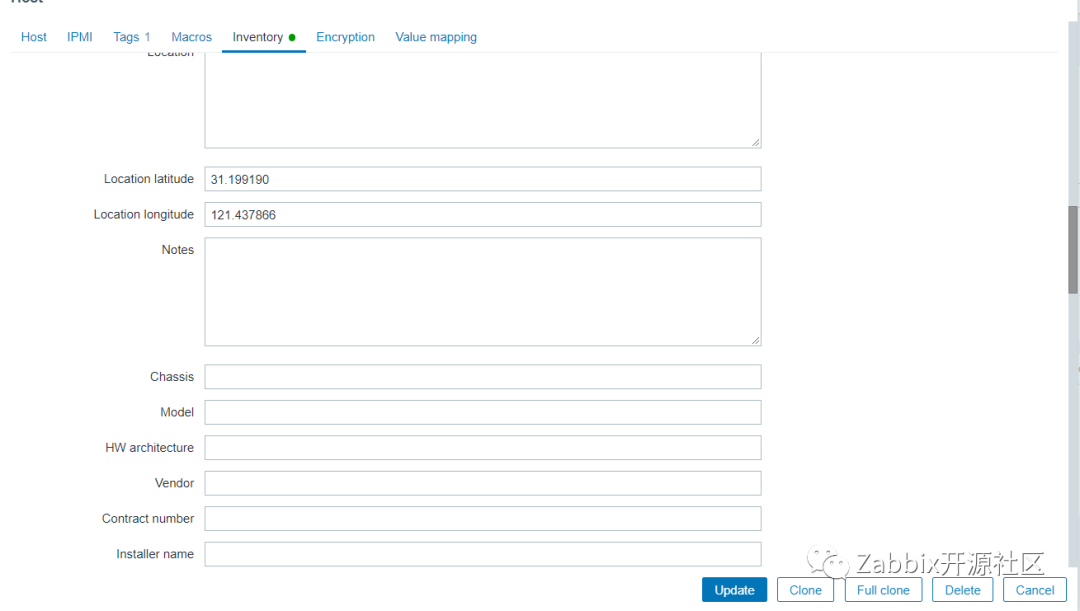Image resolution: width=1080 pixels, height=611 pixels.
Task: Click the vertical scrollbar thumb
Action: pos(1073,249)
